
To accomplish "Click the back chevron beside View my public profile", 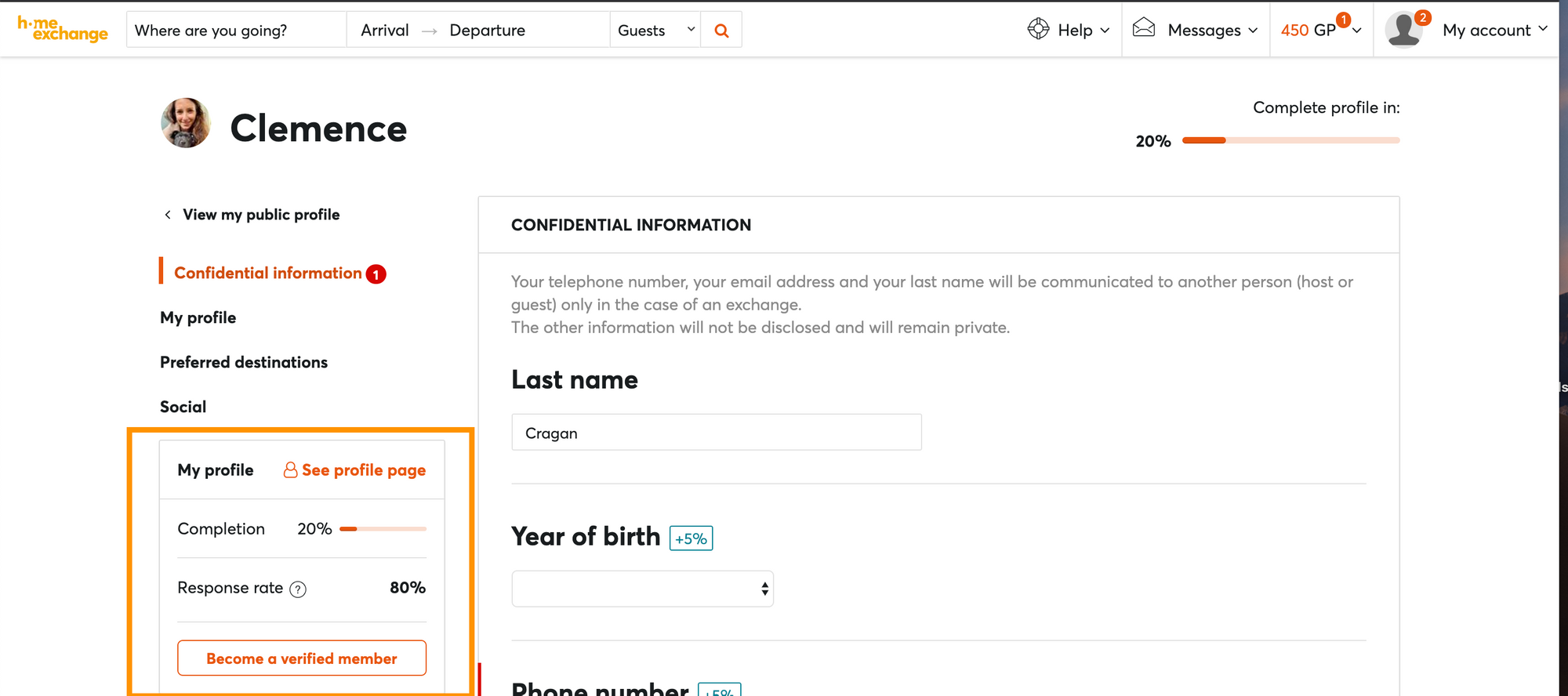I will (168, 215).
